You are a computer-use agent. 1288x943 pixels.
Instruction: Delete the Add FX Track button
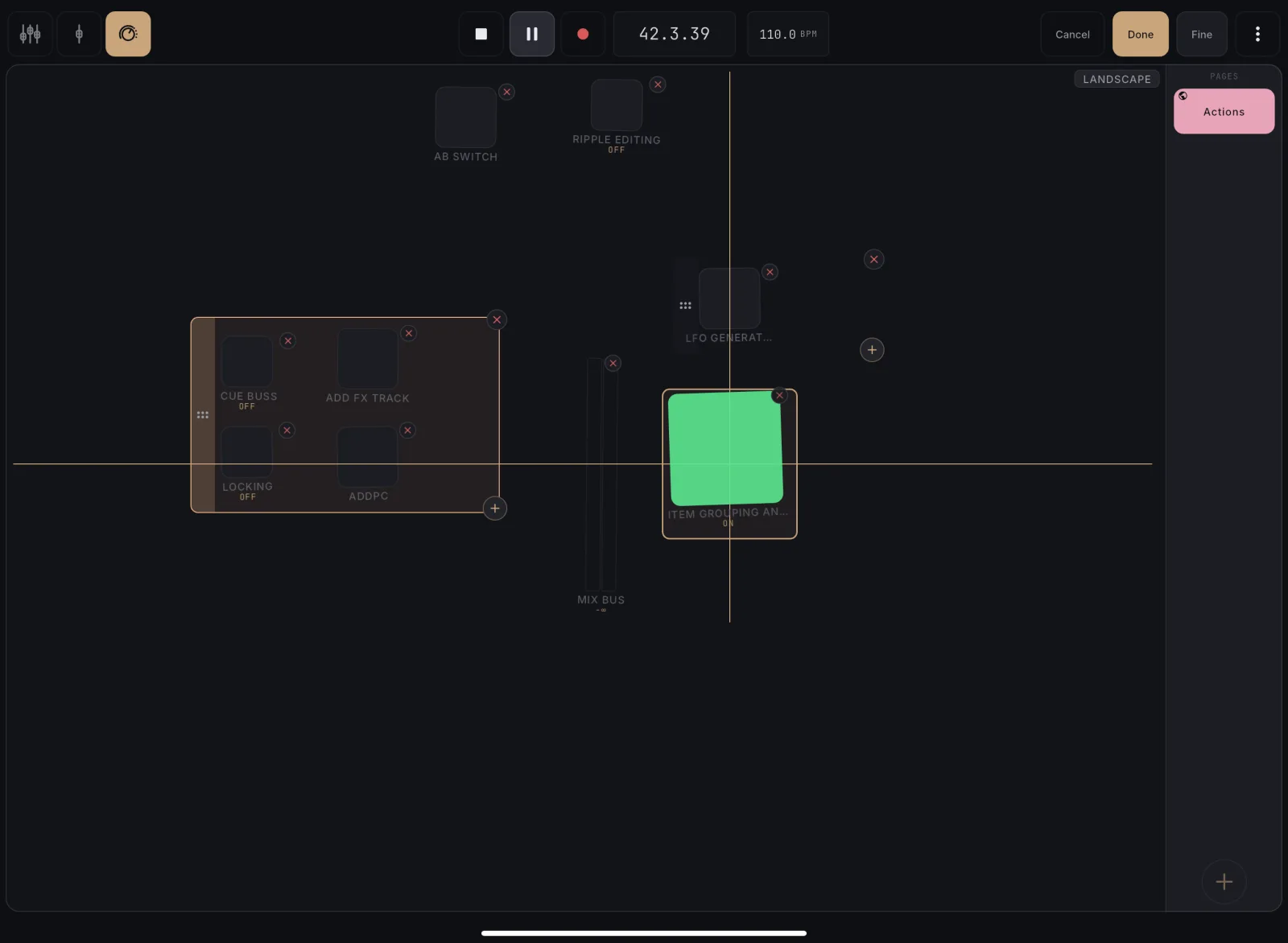(409, 333)
